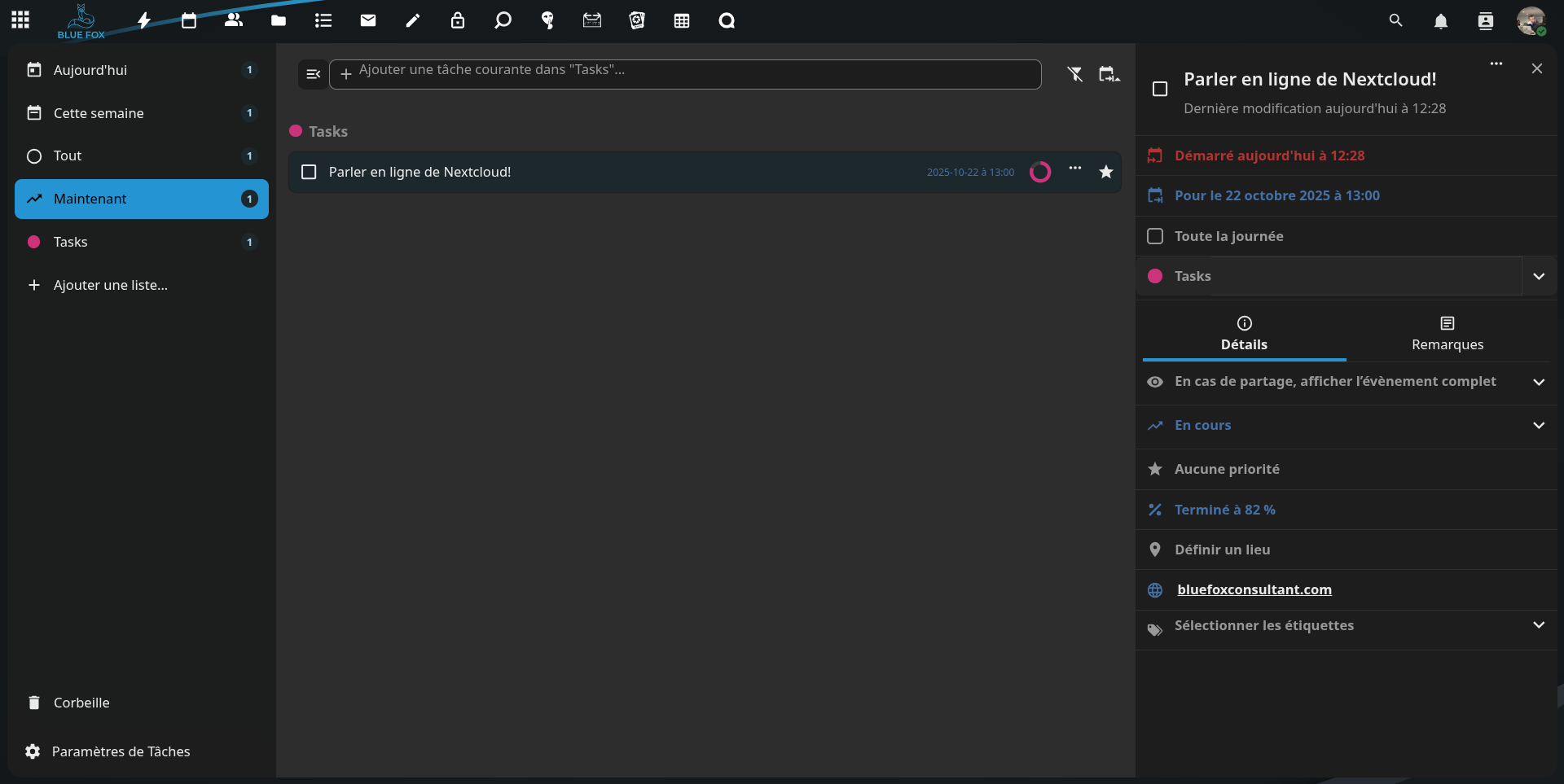Open the Tasks calendar dropdown in details
Screen dimensions: 1564x784
[x=1538, y=276]
